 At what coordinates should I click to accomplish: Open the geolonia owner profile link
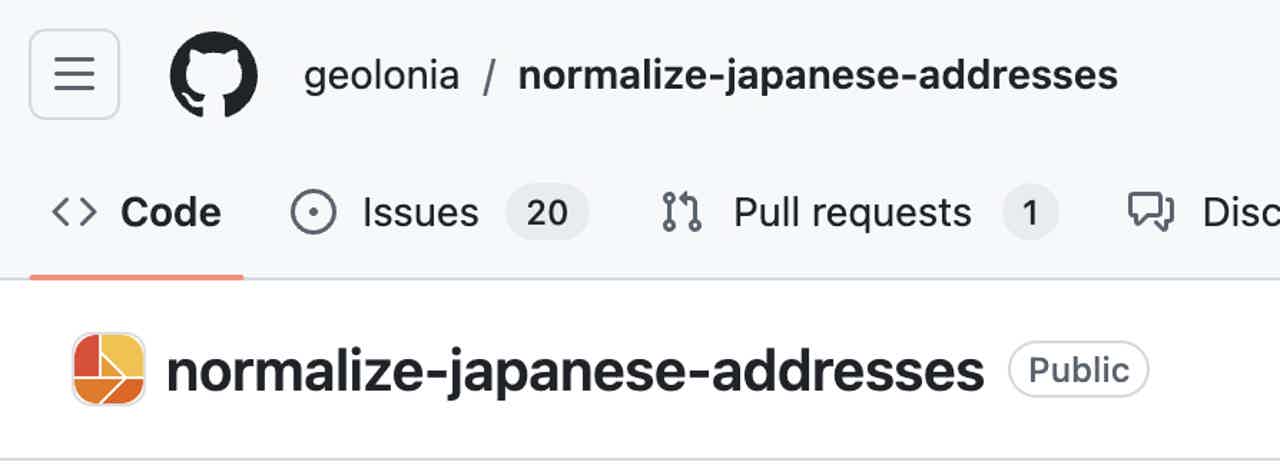point(381,76)
